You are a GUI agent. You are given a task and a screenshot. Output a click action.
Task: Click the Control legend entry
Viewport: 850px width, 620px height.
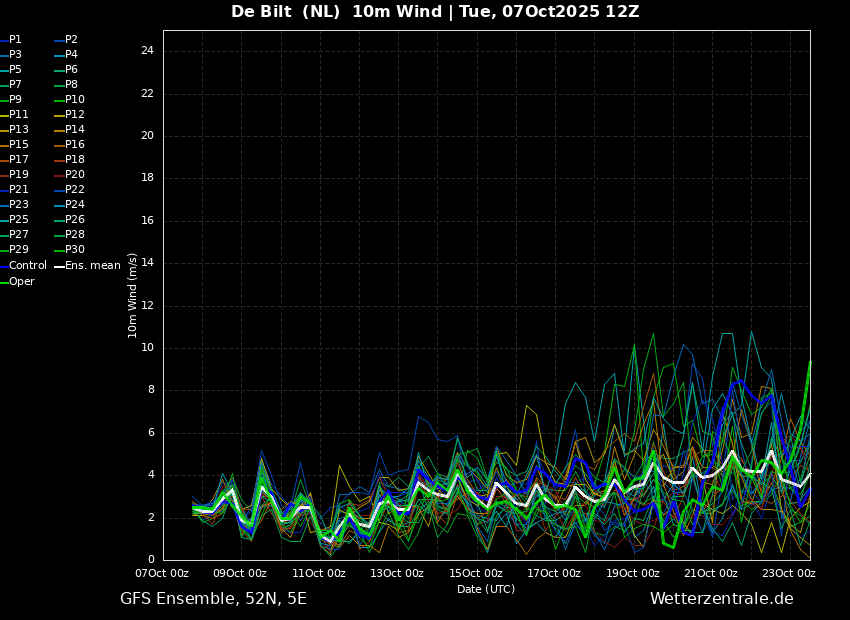23,266
